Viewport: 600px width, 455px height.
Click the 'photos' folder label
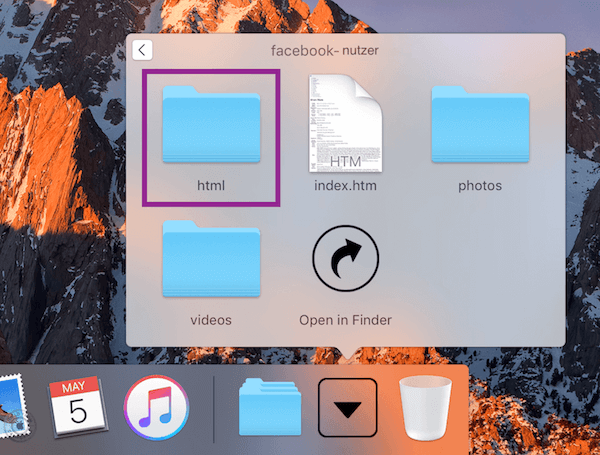pos(480,186)
